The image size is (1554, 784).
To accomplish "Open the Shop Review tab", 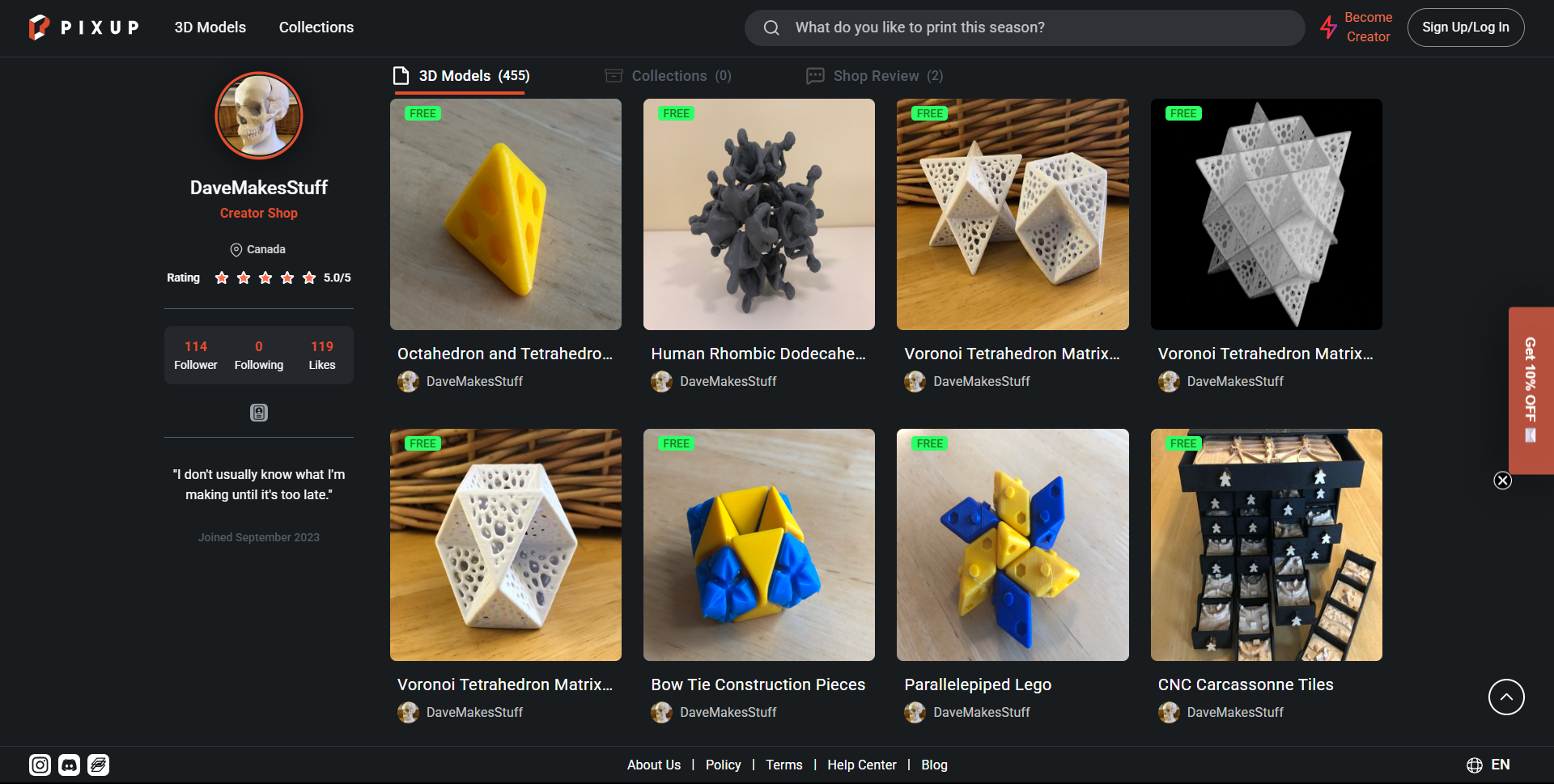I will [876, 75].
